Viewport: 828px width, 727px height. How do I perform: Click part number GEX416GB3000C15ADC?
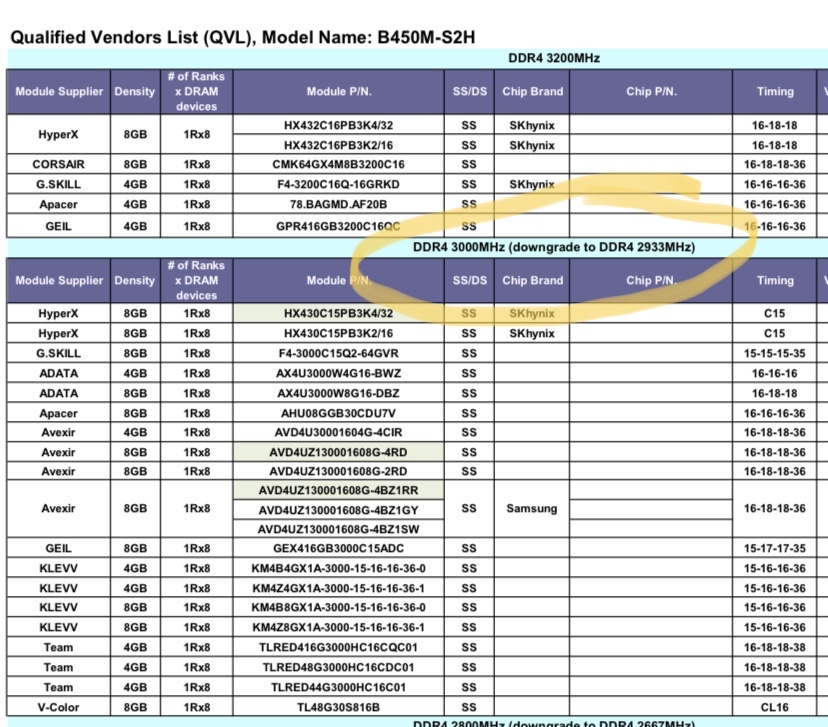pos(338,549)
